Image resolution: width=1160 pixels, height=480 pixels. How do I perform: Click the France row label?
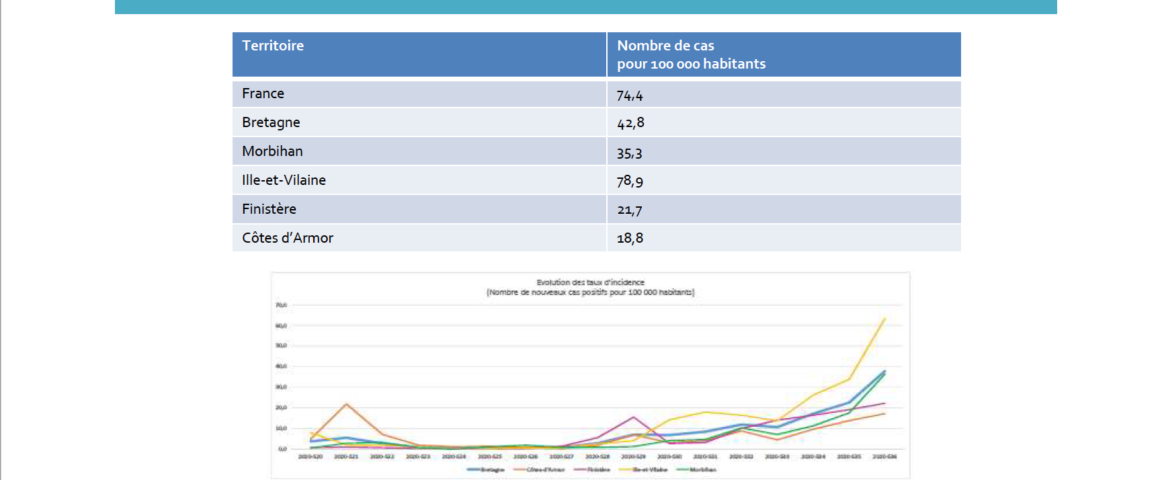tap(263, 94)
